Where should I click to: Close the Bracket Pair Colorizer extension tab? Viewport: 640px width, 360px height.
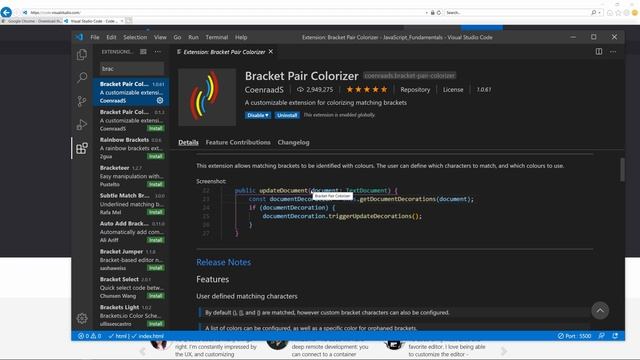pos(271,52)
